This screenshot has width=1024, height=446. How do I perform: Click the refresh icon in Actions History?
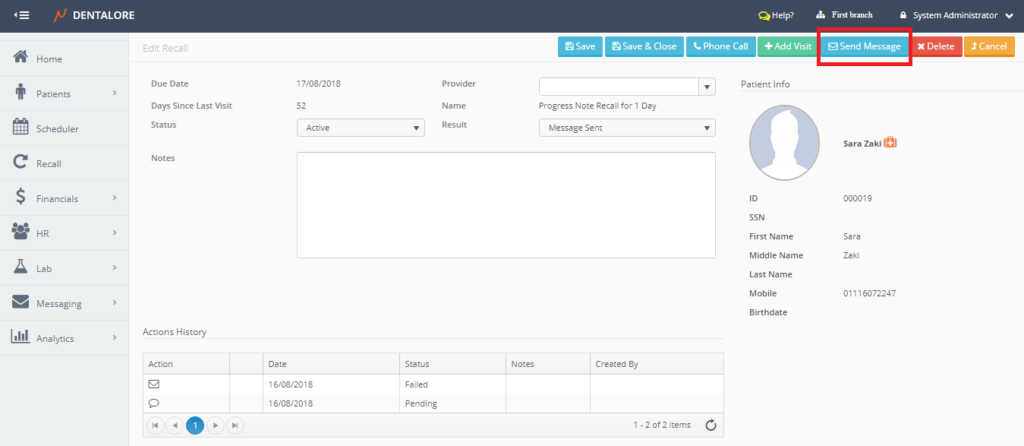(x=711, y=425)
